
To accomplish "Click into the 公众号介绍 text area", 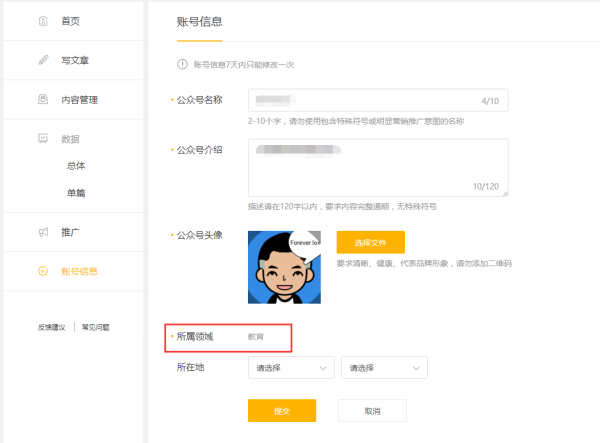I will point(378,168).
